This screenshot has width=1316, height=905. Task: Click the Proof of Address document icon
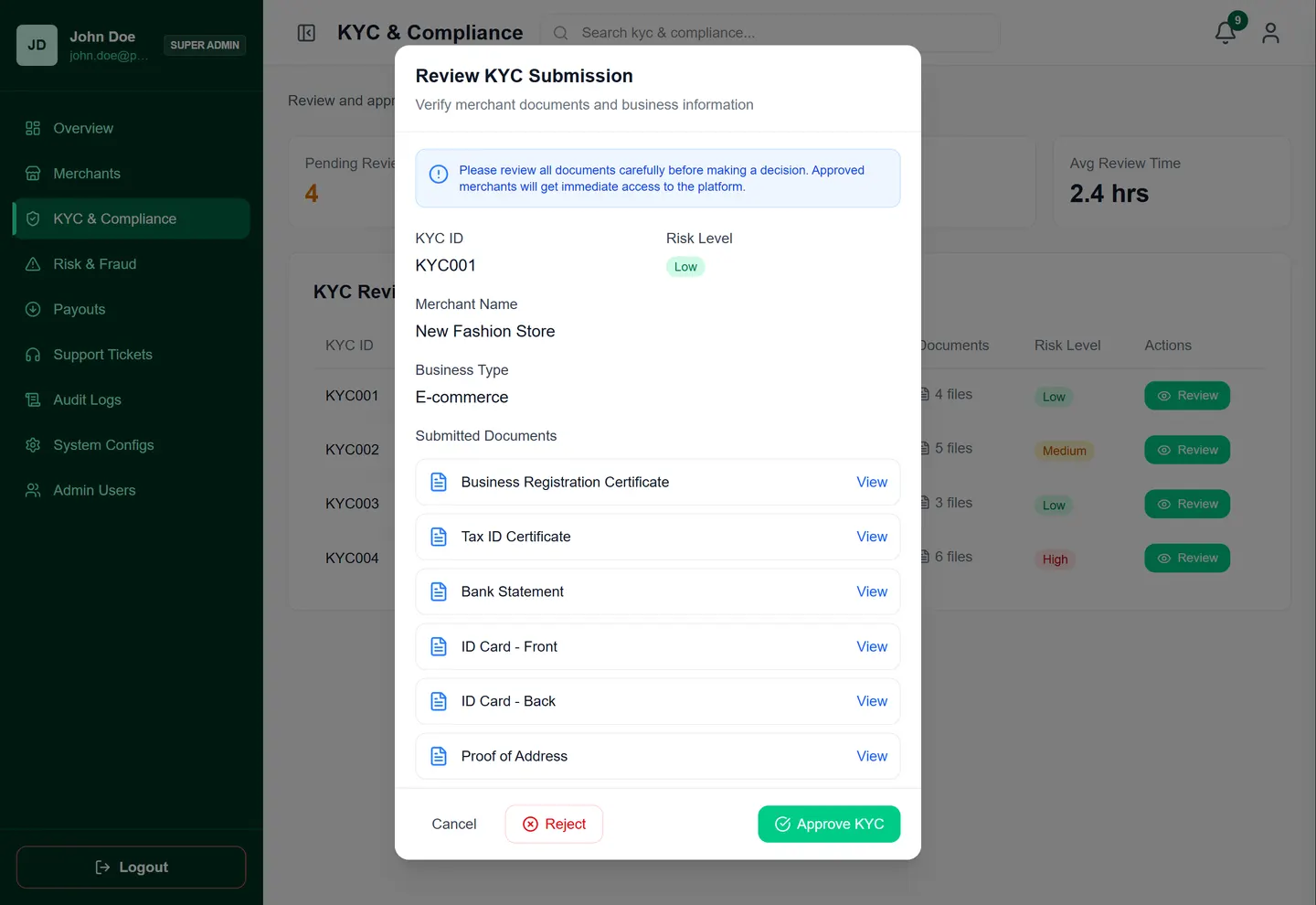coord(439,756)
